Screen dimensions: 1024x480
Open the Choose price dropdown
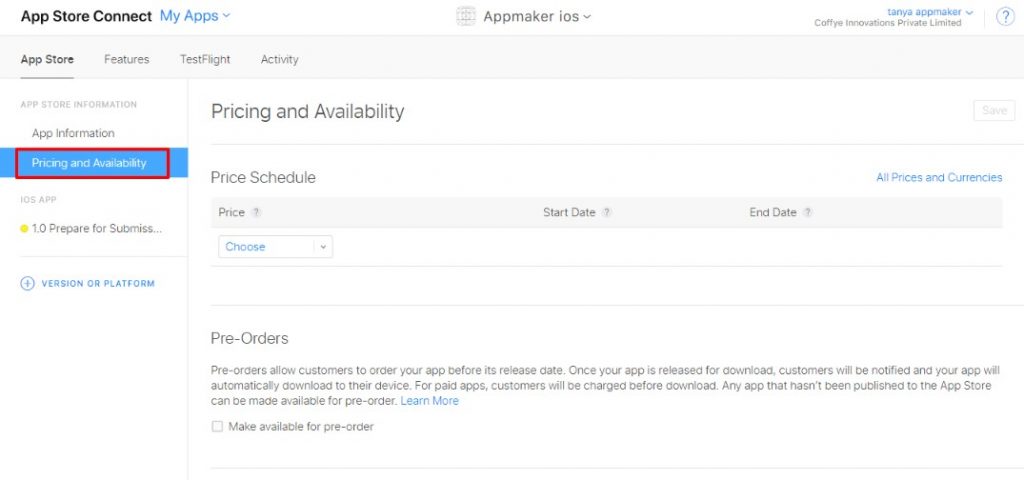point(275,247)
